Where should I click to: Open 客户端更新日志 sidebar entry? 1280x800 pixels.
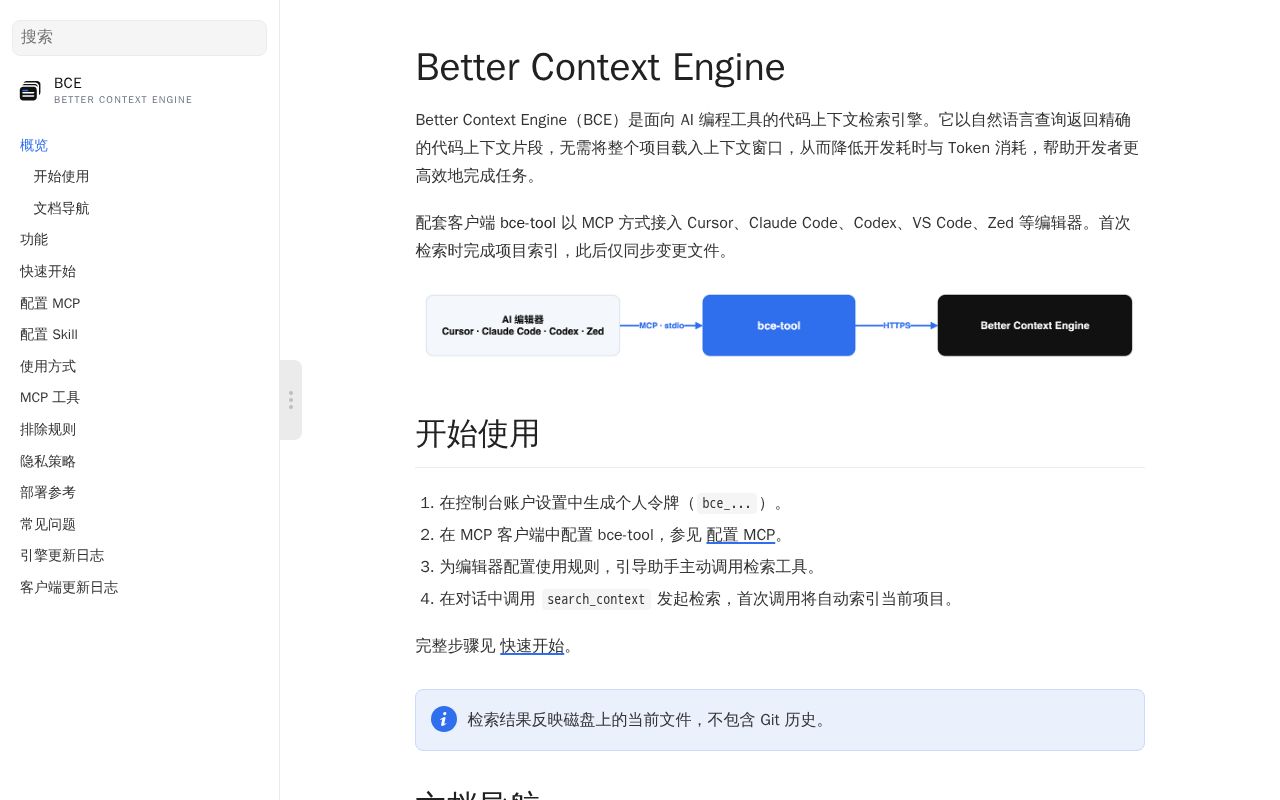(69, 587)
